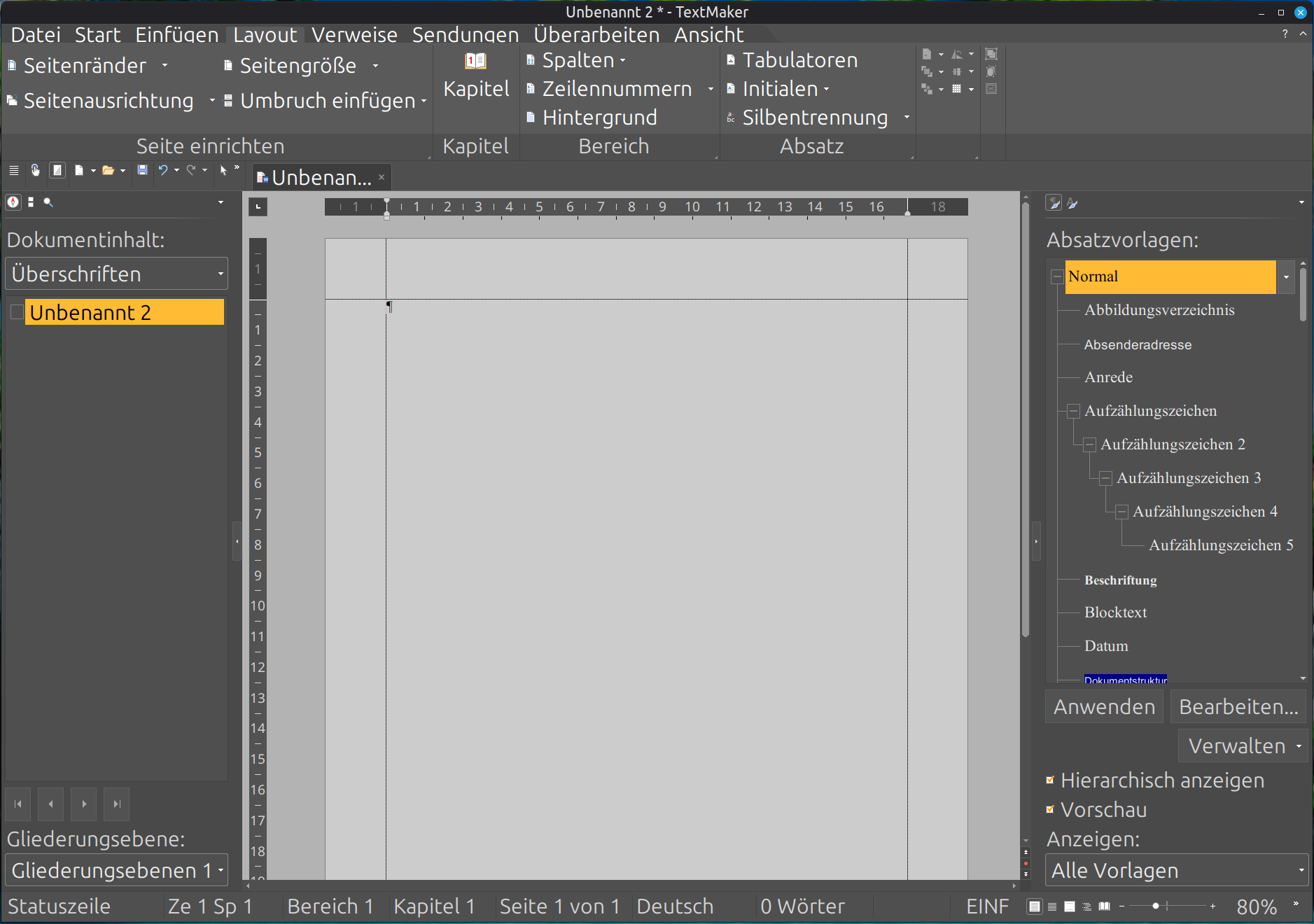Click the magnifier search icon in left sidebar
Screen dimensions: 1314x924
point(48,202)
